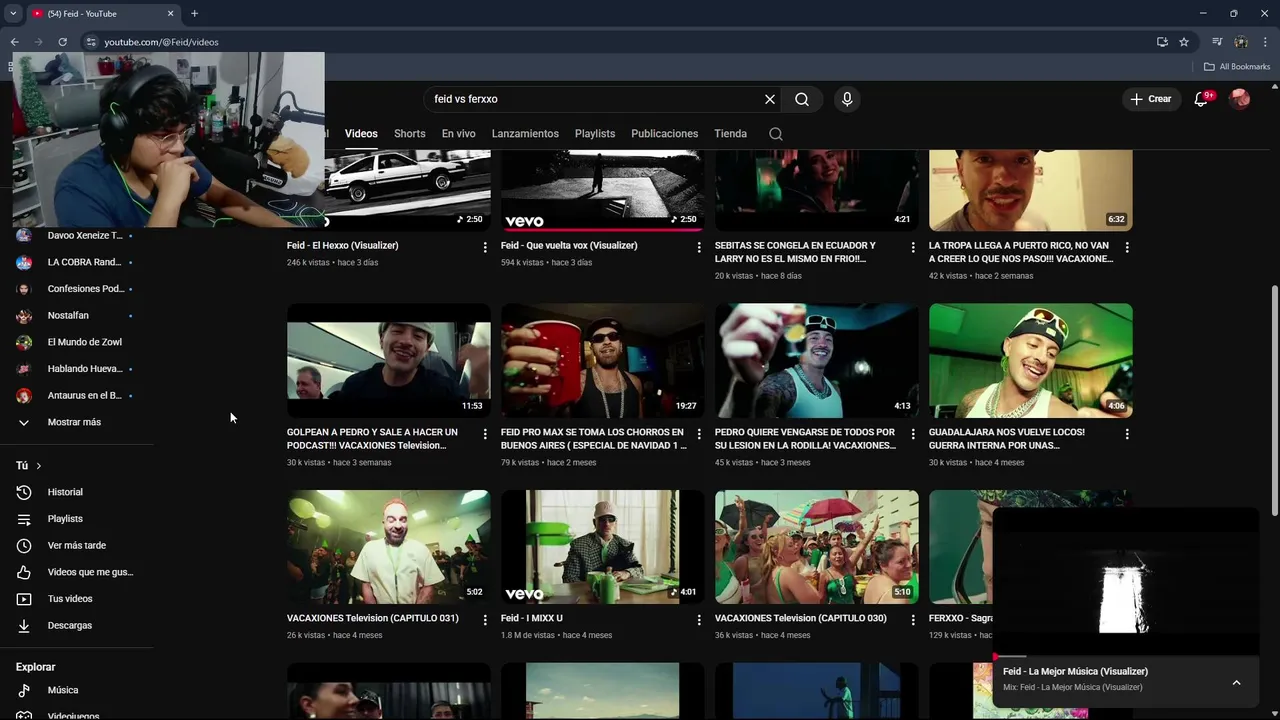Open options menu for FEID PRO MAX video
Viewport: 1280px width, 720px height.
[699, 434]
